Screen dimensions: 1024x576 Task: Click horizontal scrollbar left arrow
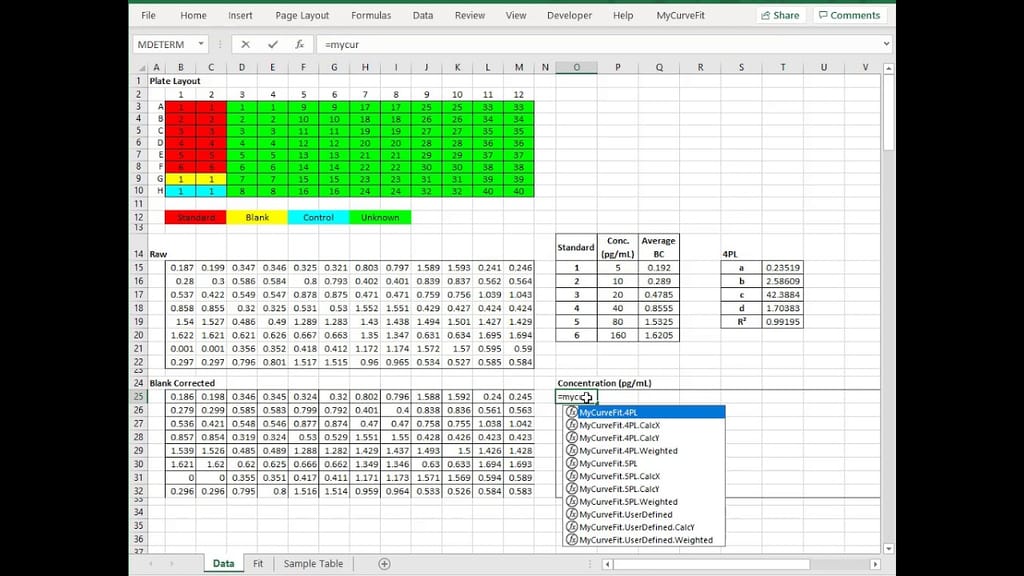(607, 564)
